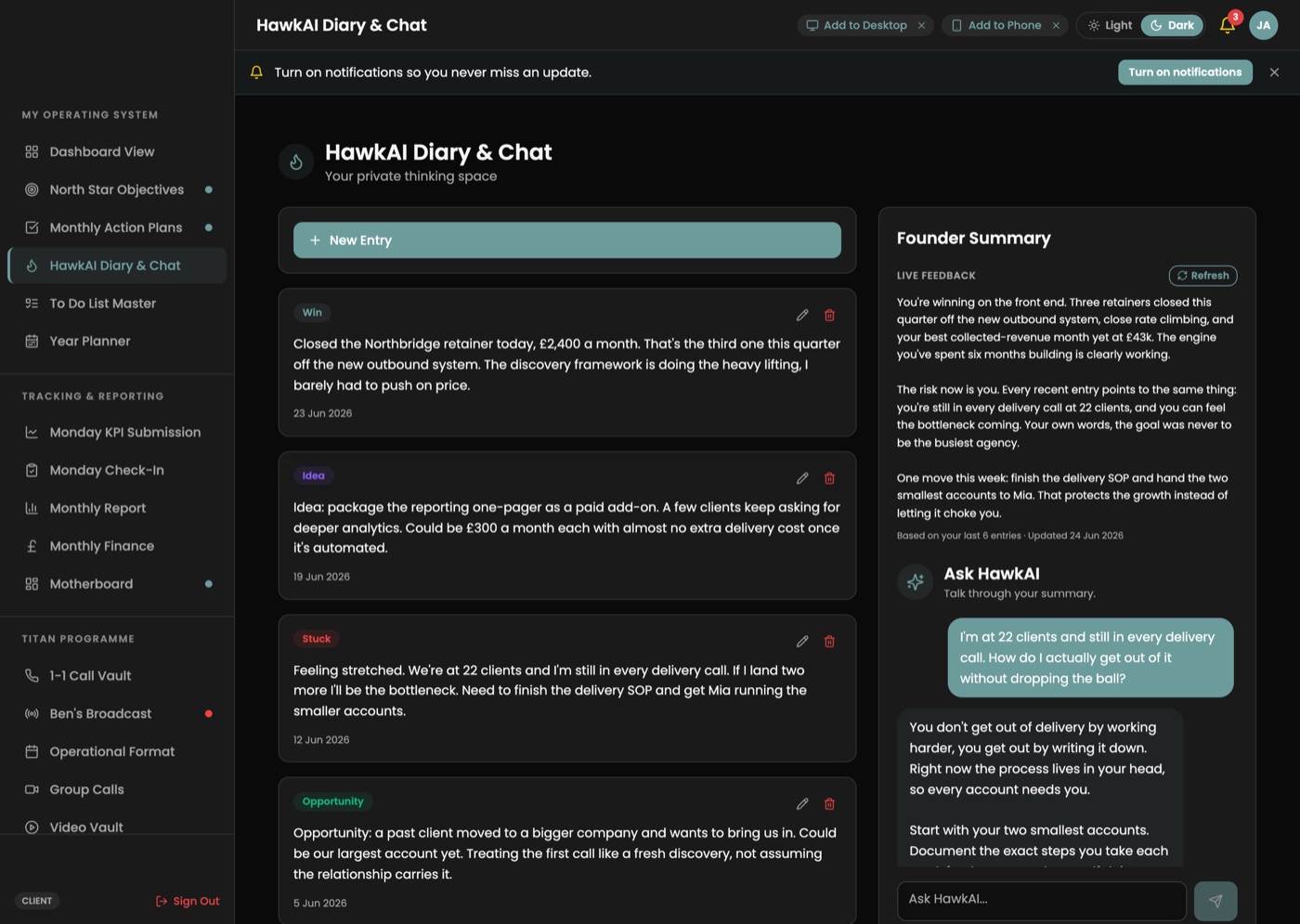1300x924 pixels.
Task: Delete the Opportunity entry dated 5 Jun 2026
Action: pyautogui.click(x=829, y=803)
